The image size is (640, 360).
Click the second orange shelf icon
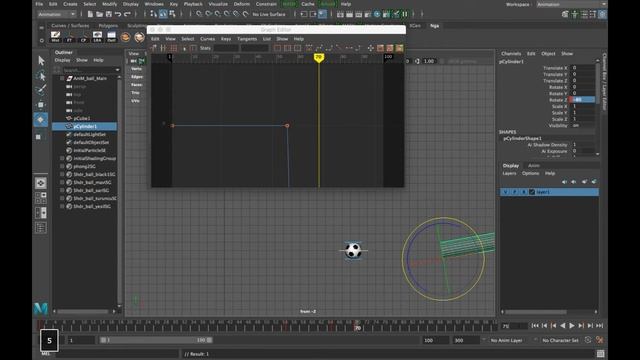coord(139,37)
